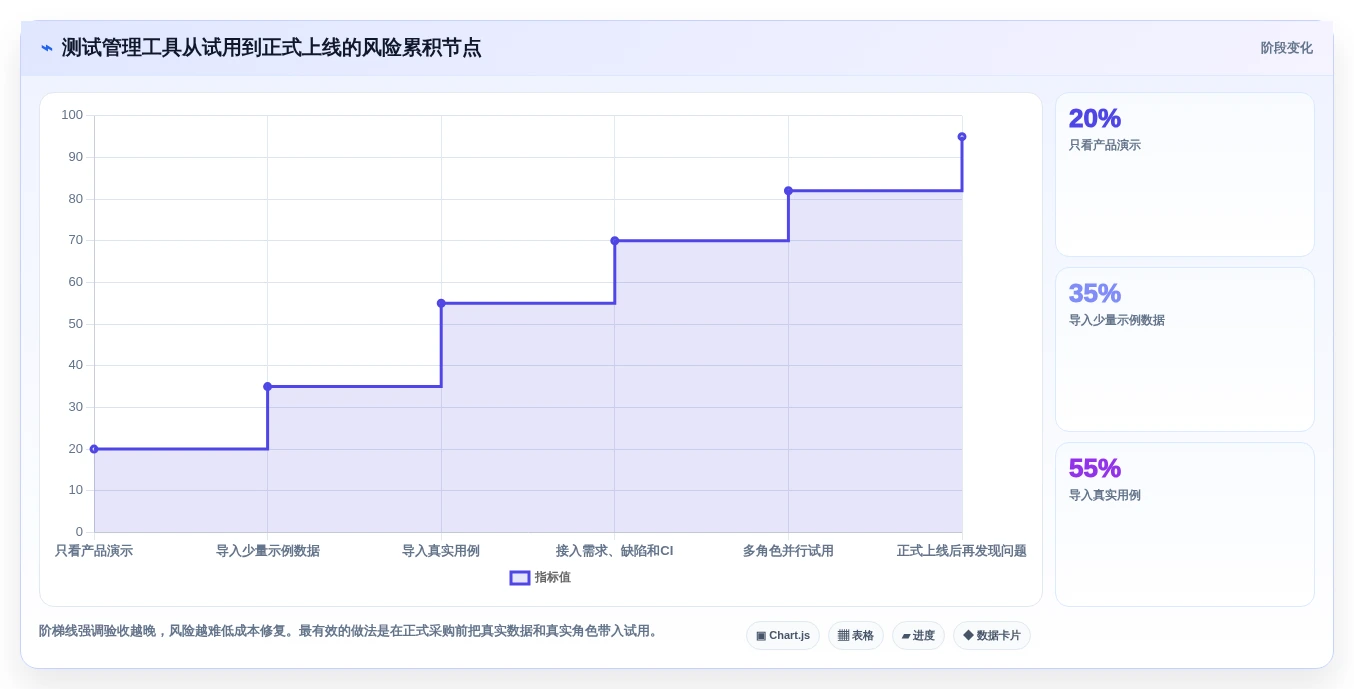Click x-axis label 只看产品演示

tap(94, 551)
